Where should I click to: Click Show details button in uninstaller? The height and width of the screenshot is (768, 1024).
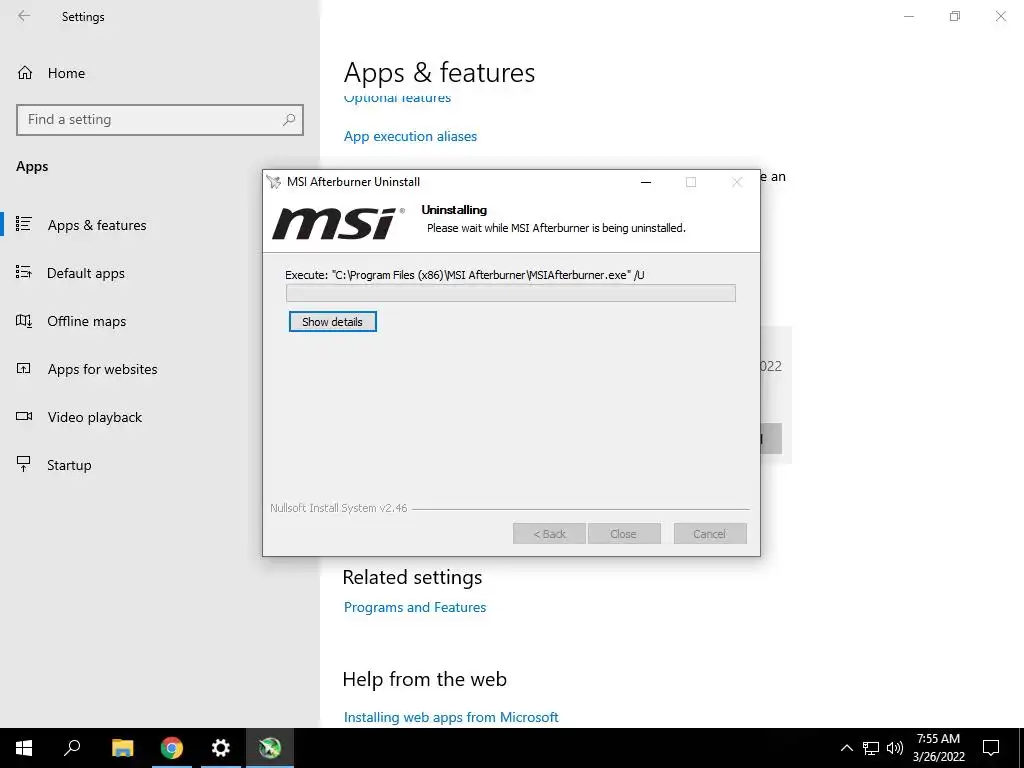pos(332,322)
